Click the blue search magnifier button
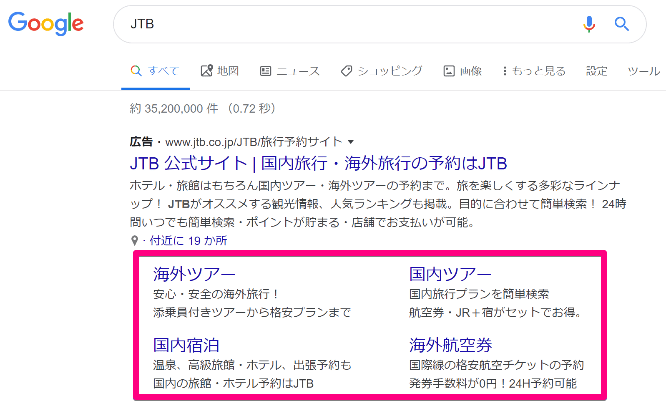Screen dimensions: 666x406 (x=621, y=24)
